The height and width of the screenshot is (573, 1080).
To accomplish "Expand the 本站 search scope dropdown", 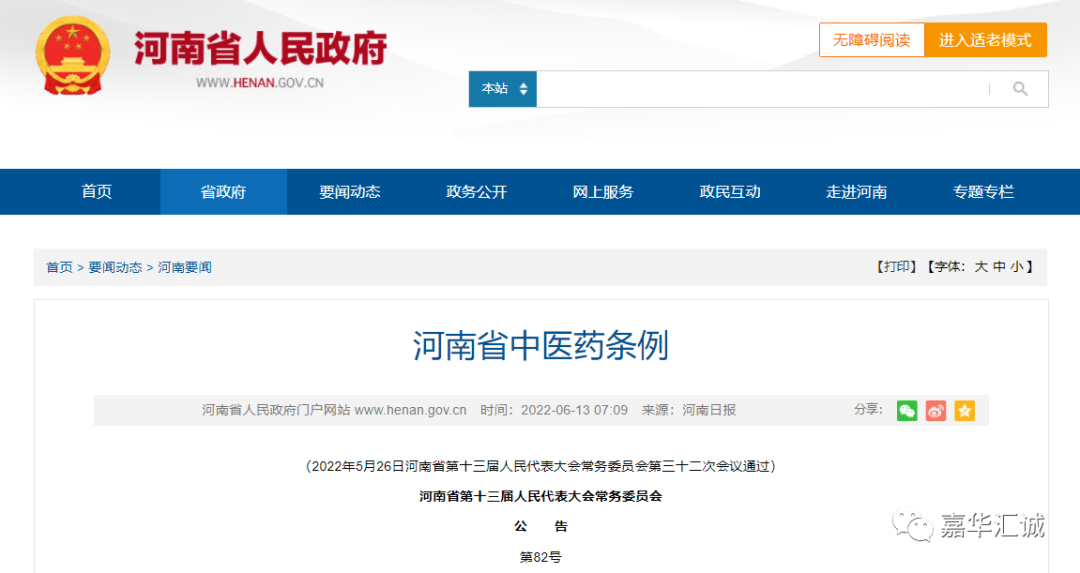I will coord(502,89).
